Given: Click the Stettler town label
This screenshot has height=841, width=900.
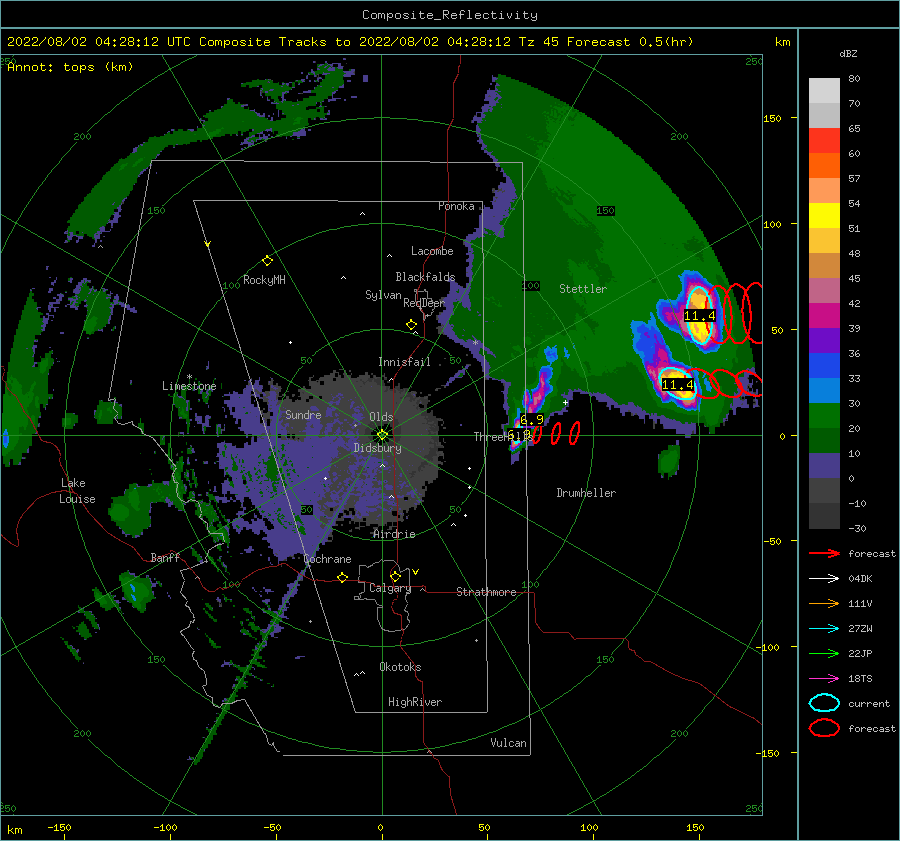Looking at the screenshot, I should point(583,289).
